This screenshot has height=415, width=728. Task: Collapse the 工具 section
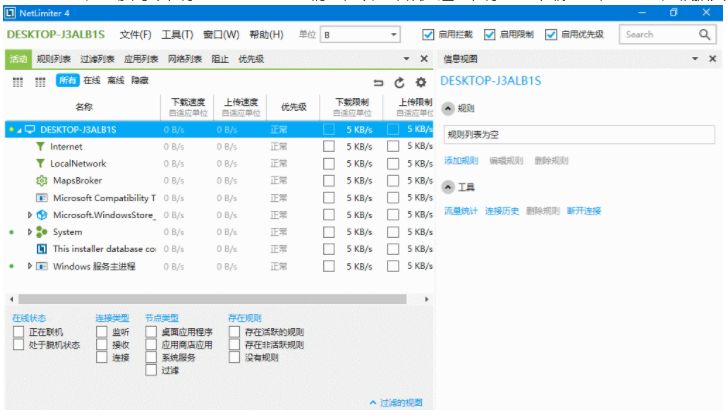(448, 187)
